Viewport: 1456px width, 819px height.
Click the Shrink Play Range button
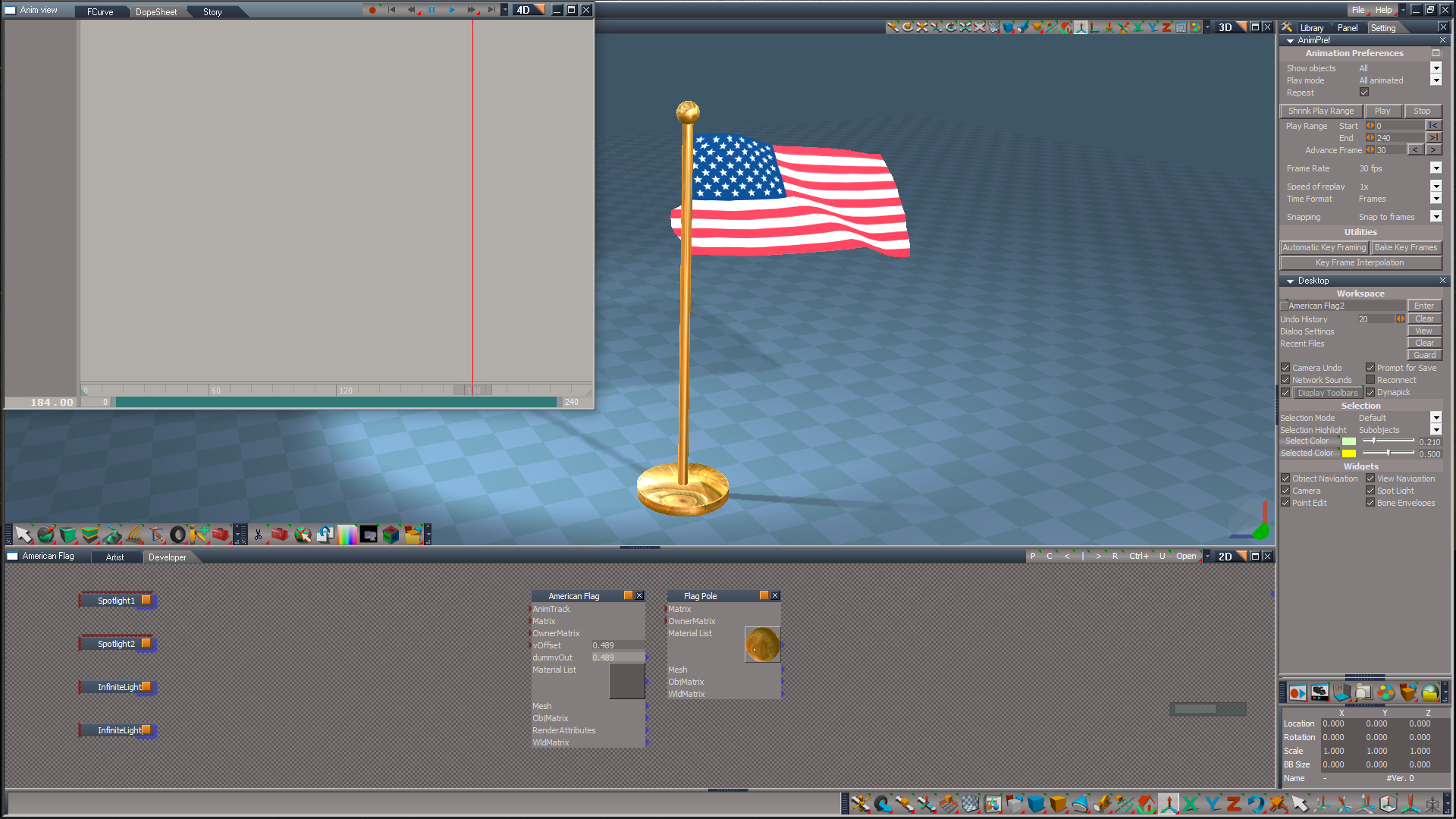[1321, 111]
